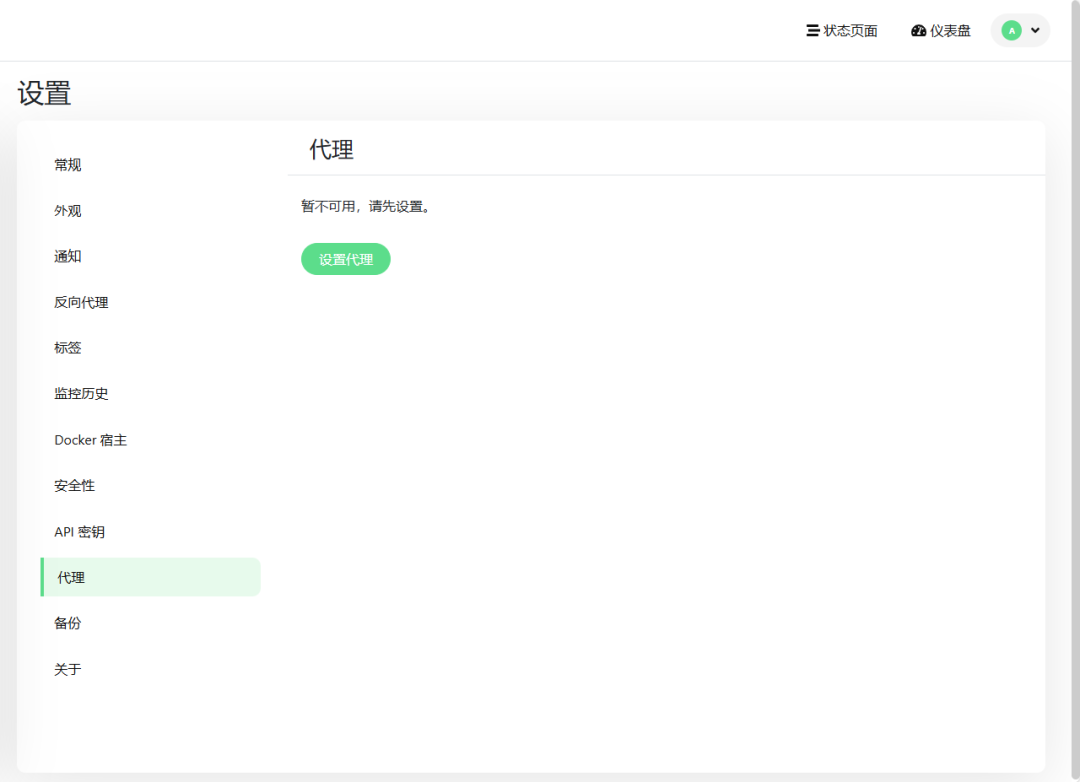The image size is (1080, 782).
Task: Open the 状态页面 link text
Action: tap(850, 31)
